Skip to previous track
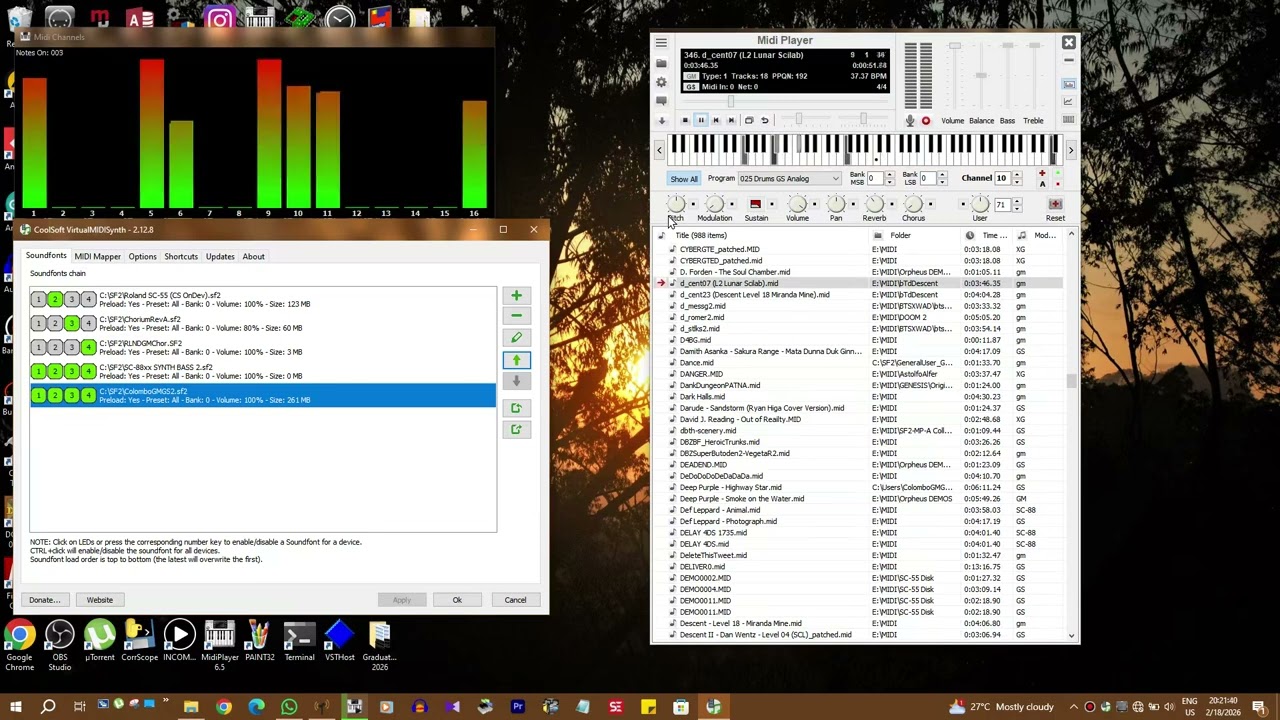The height and width of the screenshot is (720, 1280). 716,120
